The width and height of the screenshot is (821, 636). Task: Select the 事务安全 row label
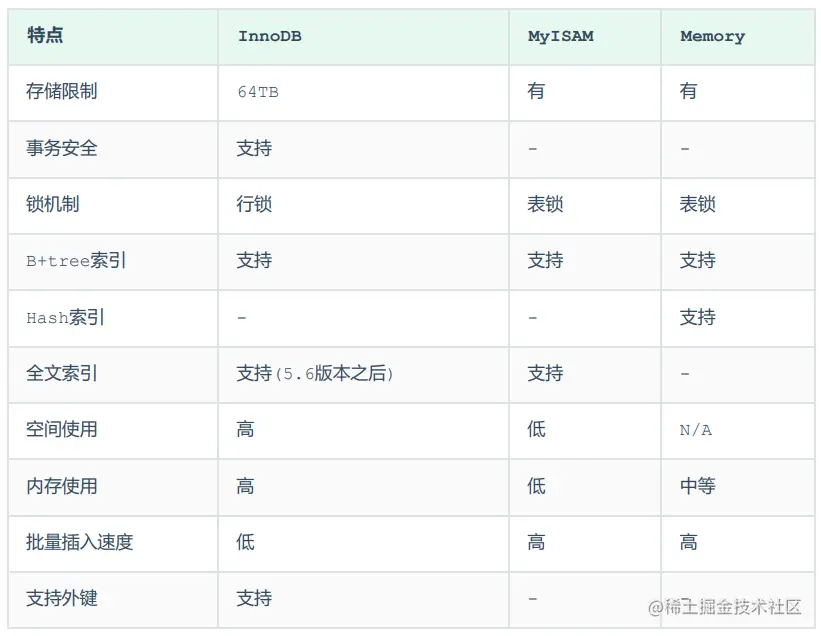(62, 148)
